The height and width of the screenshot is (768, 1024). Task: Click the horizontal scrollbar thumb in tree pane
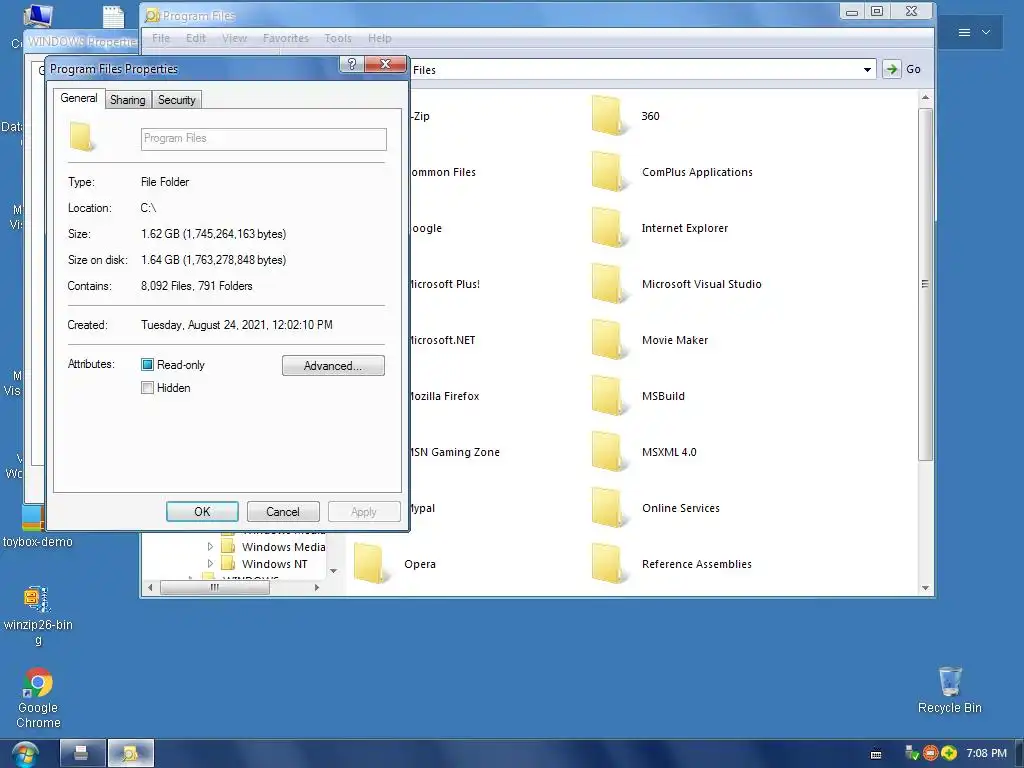[215, 587]
